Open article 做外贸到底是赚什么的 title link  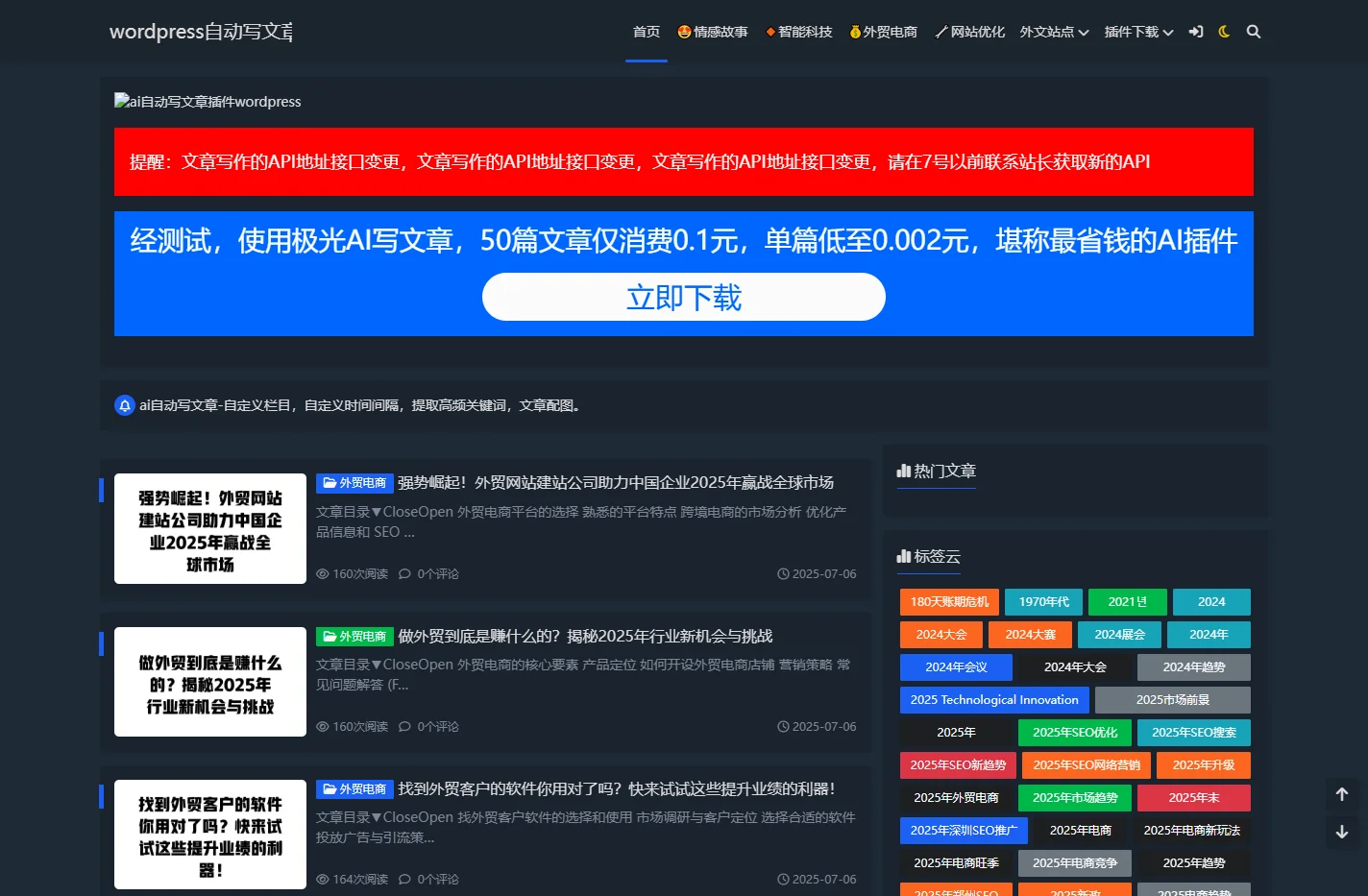pos(585,636)
